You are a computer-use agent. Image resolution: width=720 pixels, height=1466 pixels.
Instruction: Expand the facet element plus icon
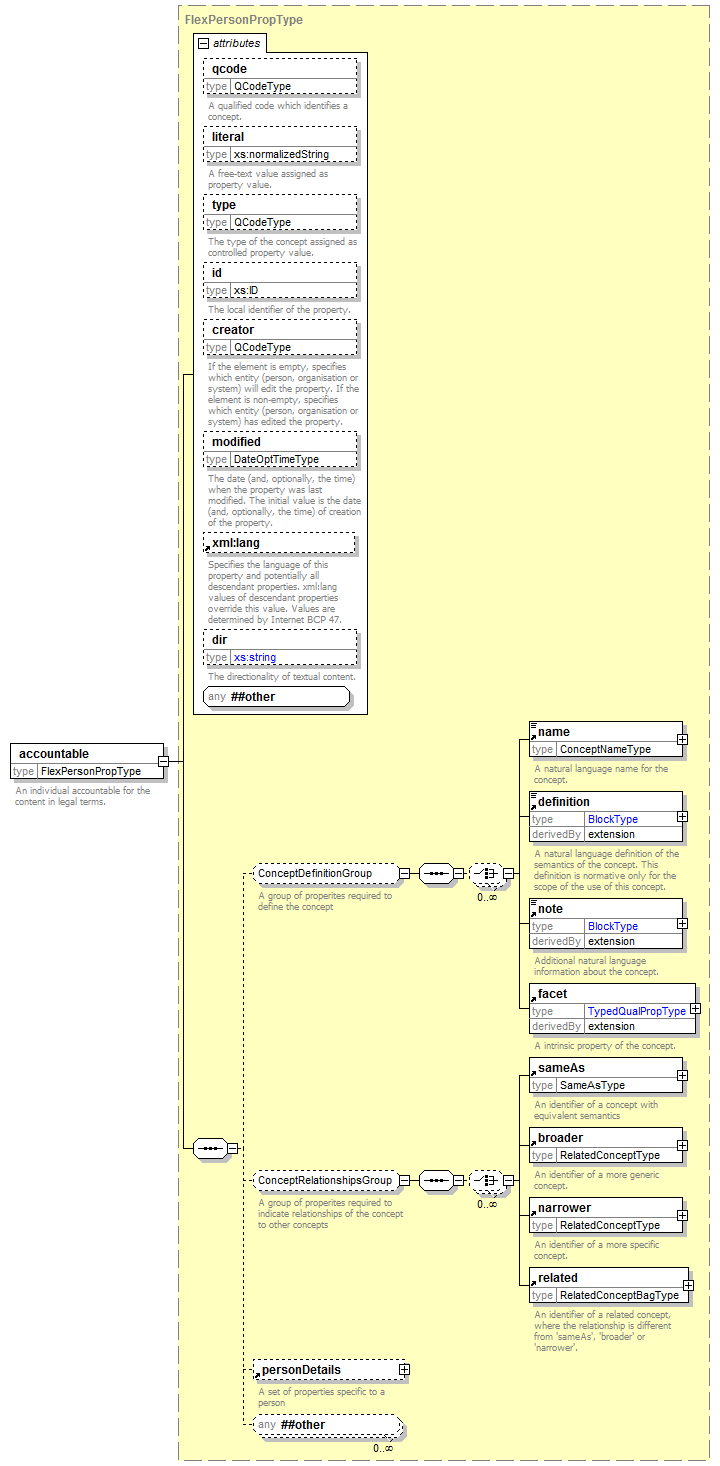[x=695, y=1009]
